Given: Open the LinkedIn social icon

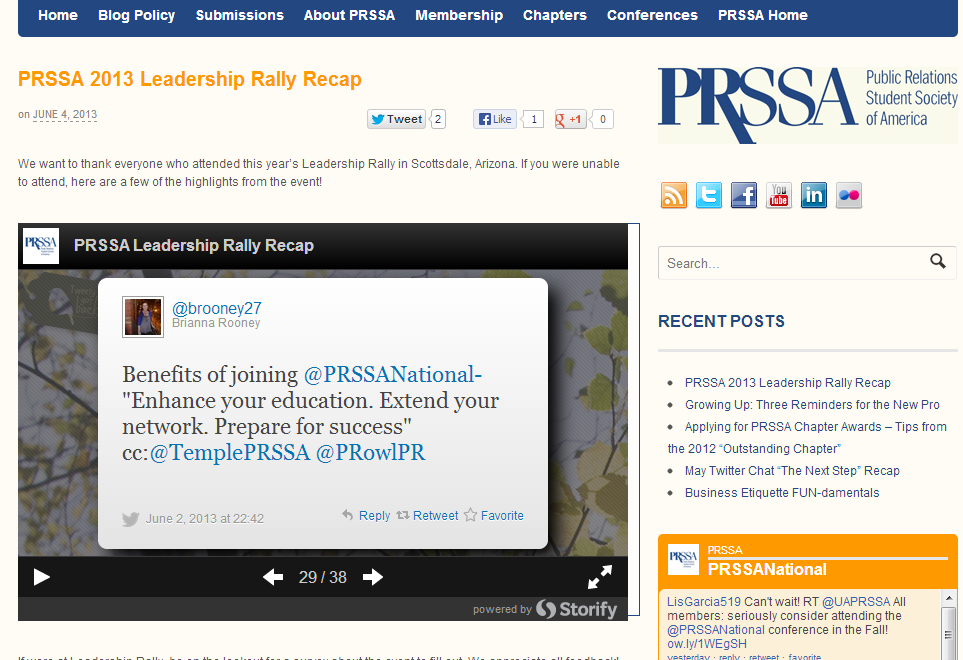Looking at the screenshot, I should 814,195.
